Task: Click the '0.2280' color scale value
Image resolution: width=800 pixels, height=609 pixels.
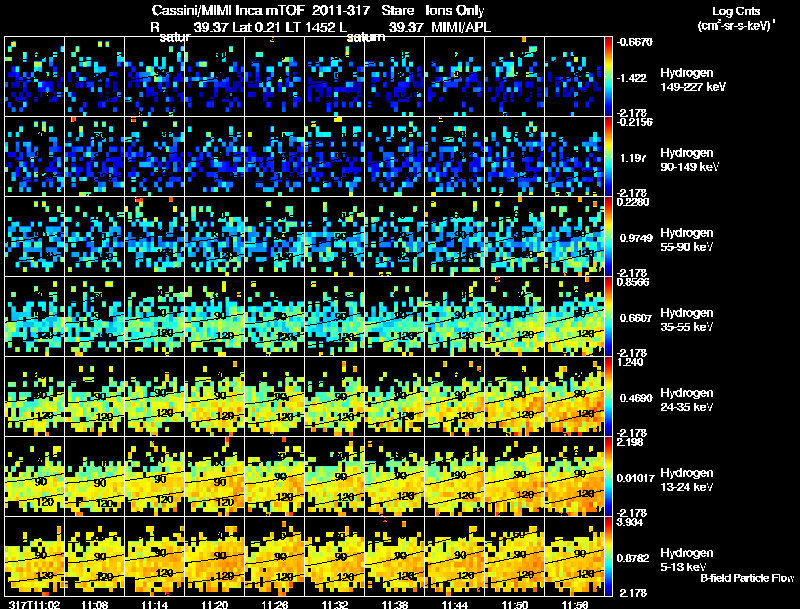Action: coord(633,202)
